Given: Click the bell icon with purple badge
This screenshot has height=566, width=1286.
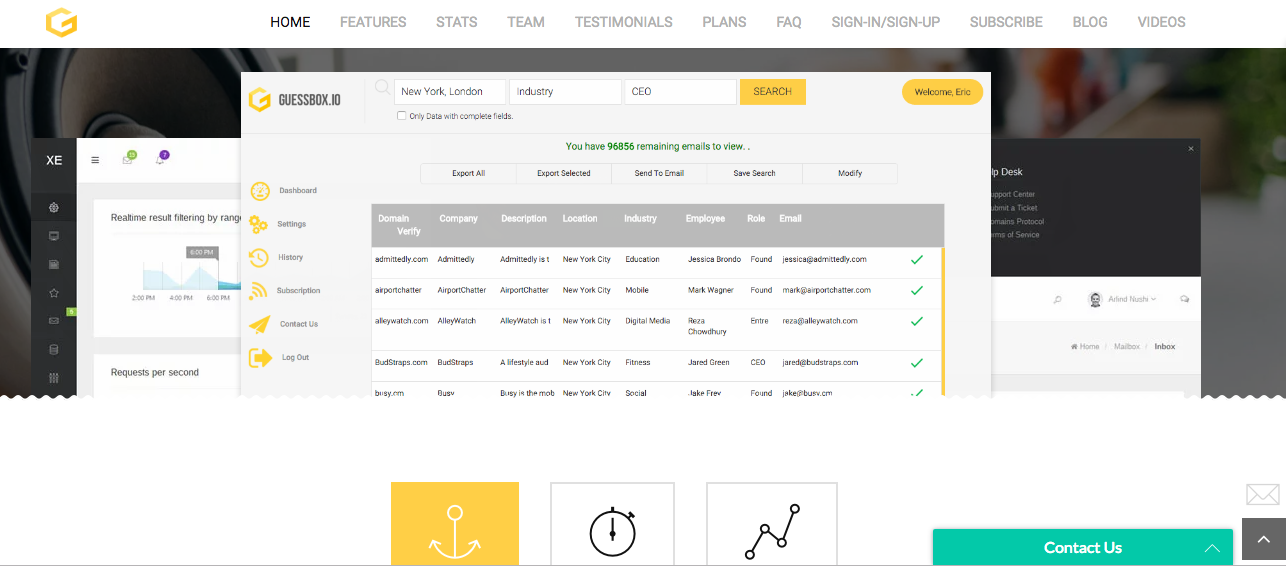Looking at the screenshot, I should (161, 158).
